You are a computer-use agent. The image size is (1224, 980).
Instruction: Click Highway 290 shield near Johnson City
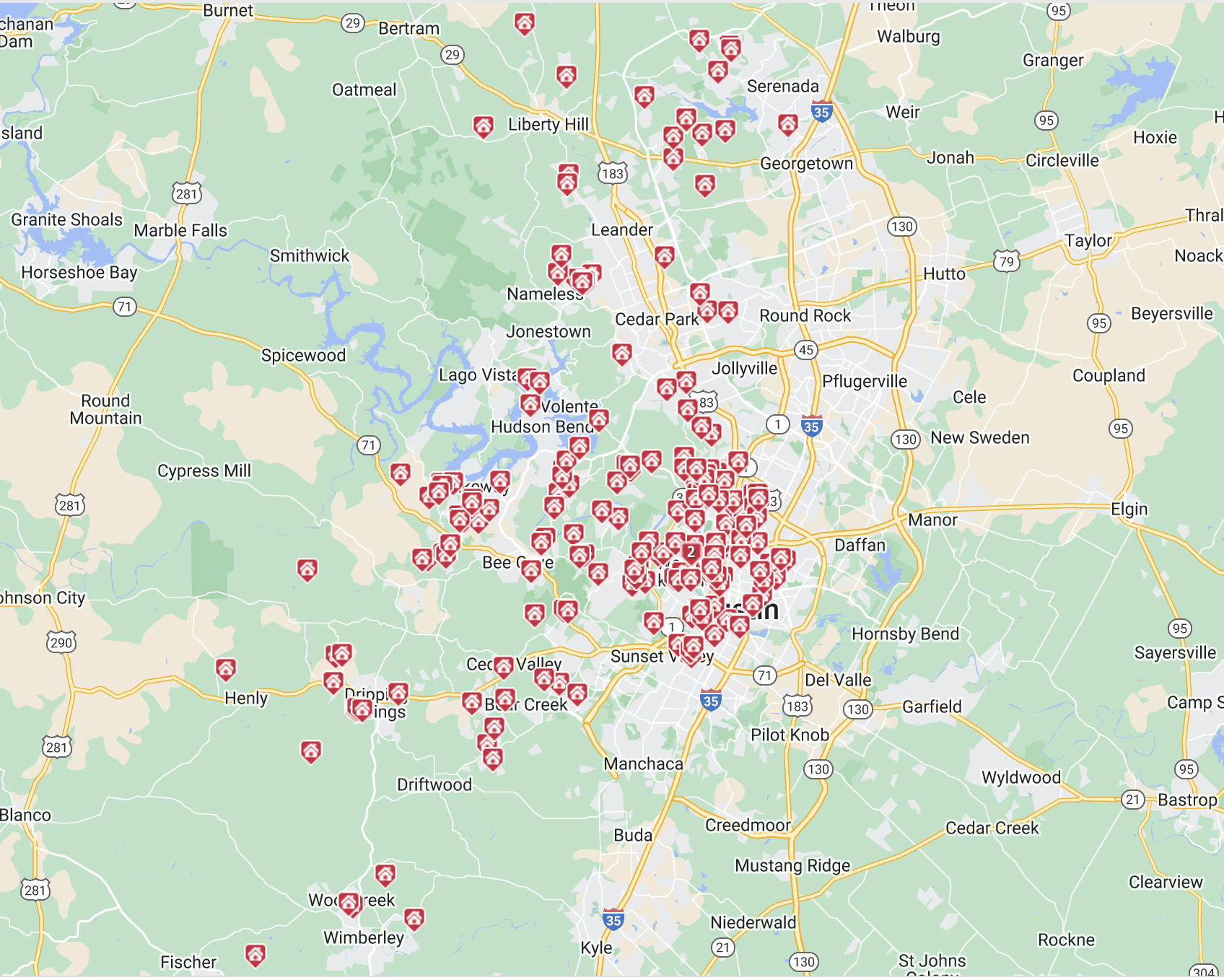pos(61,642)
